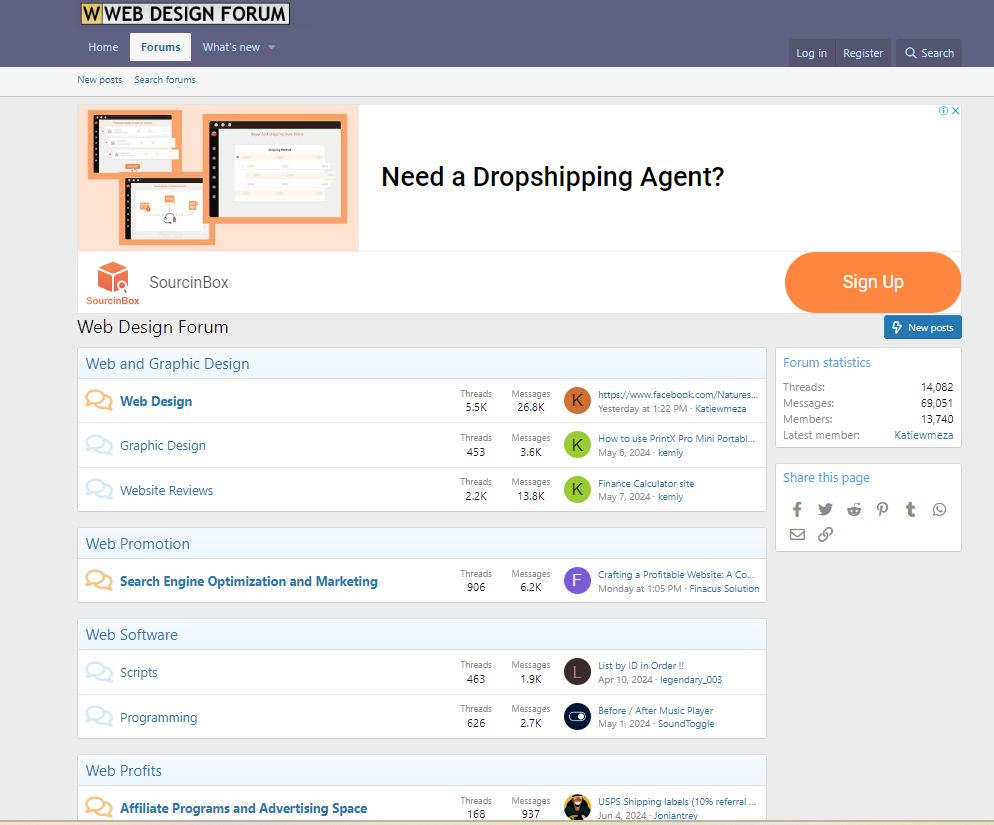Copy the page link with the chain icon
Screen dimensions: 994x825
(825, 534)
